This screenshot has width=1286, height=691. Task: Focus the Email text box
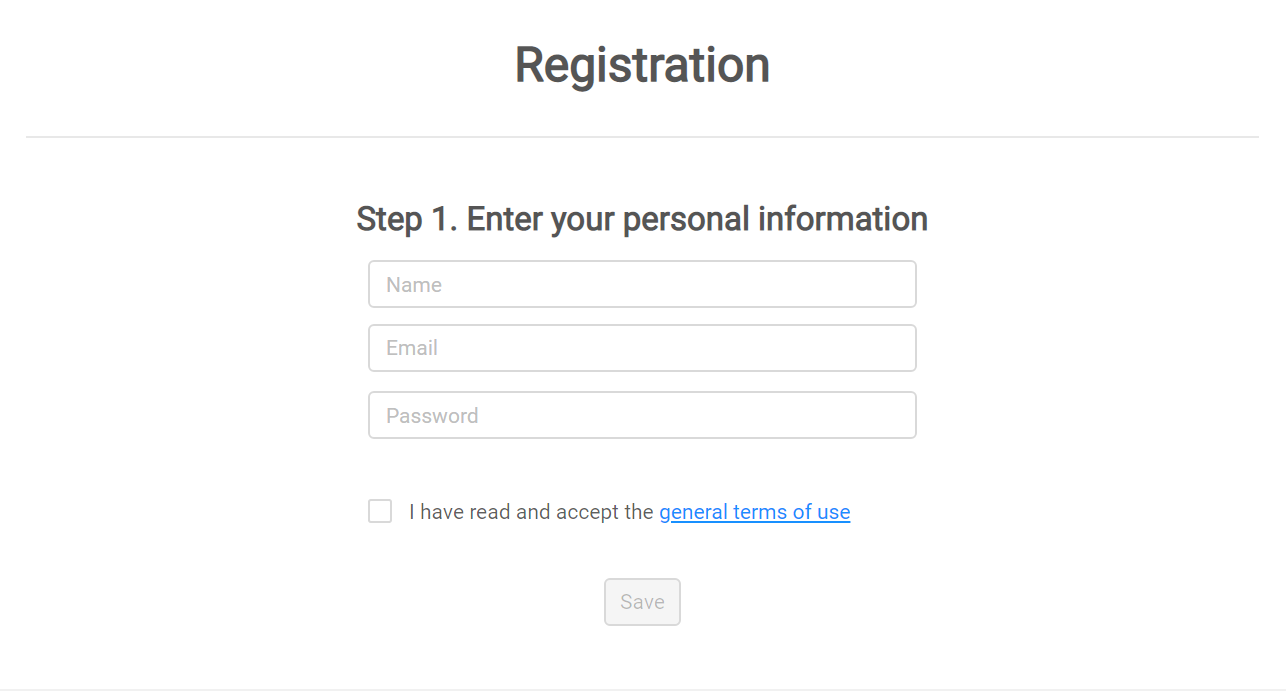[x=642, y=348]
